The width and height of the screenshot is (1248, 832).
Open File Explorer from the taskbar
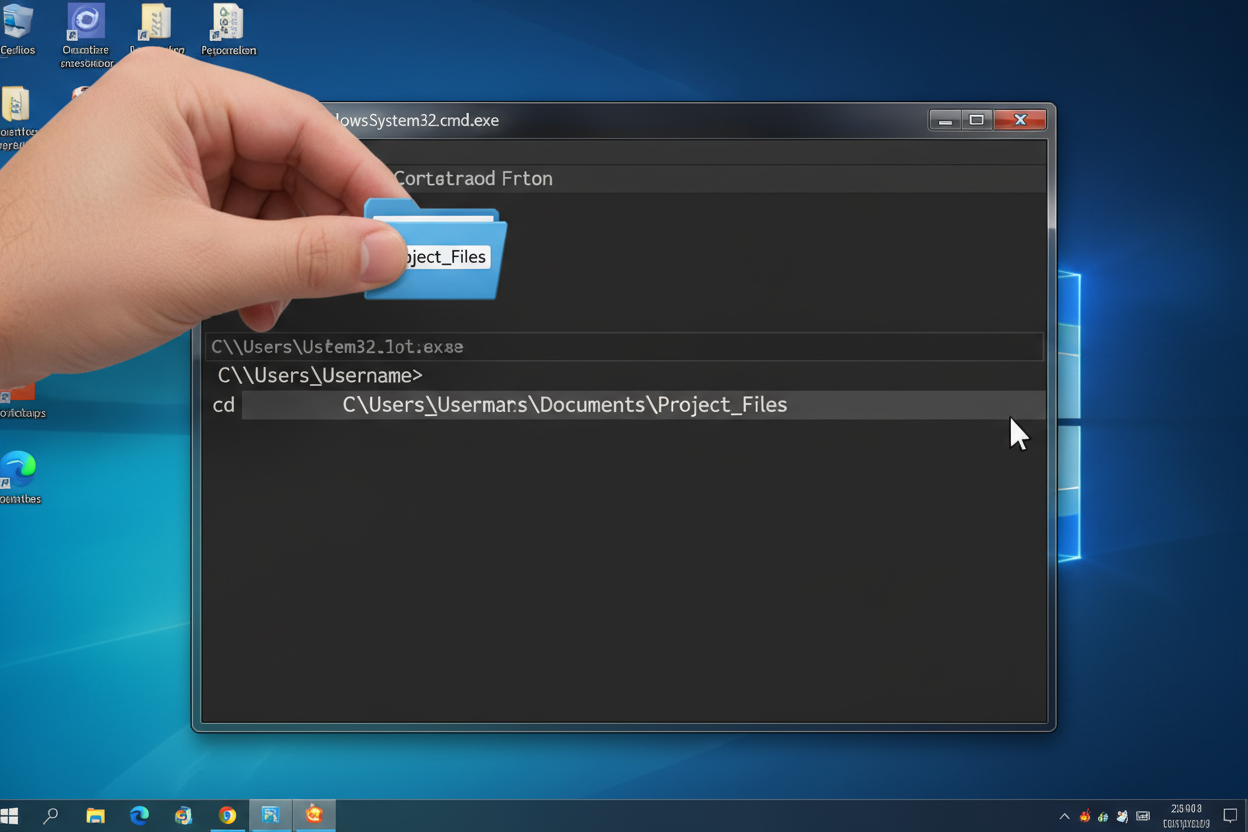pyautogui.click(x=95, y=815)
